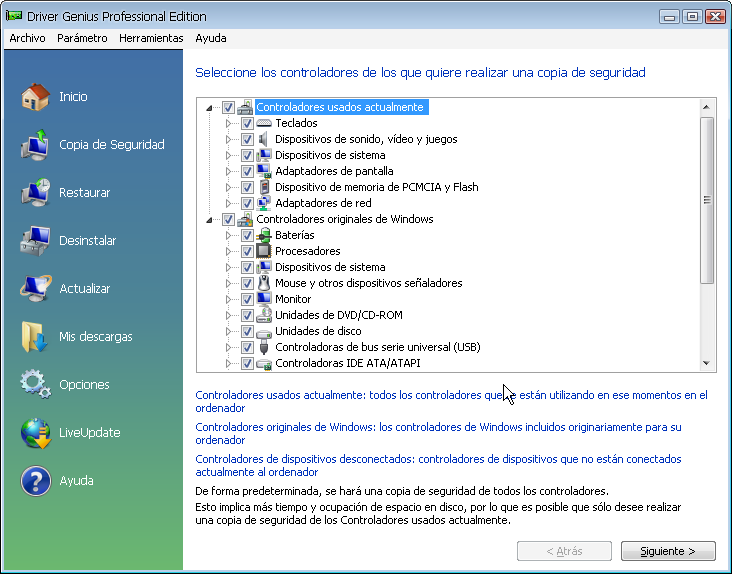The image size is (732, 574).
Task: Select the Controladores originales de Windows icon
Action: (x=245, y=219)
